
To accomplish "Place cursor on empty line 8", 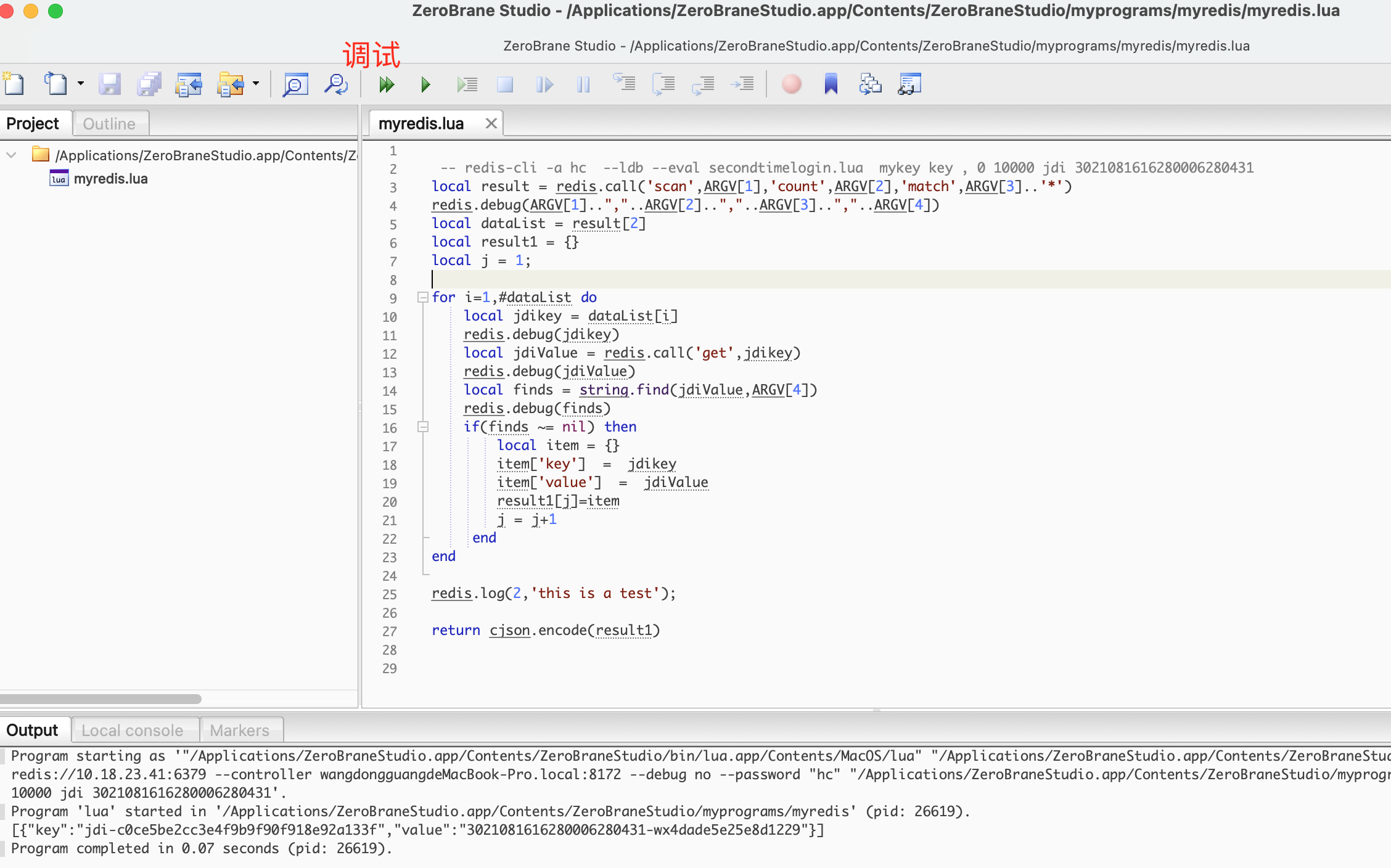I will click(x=910, y=279).
